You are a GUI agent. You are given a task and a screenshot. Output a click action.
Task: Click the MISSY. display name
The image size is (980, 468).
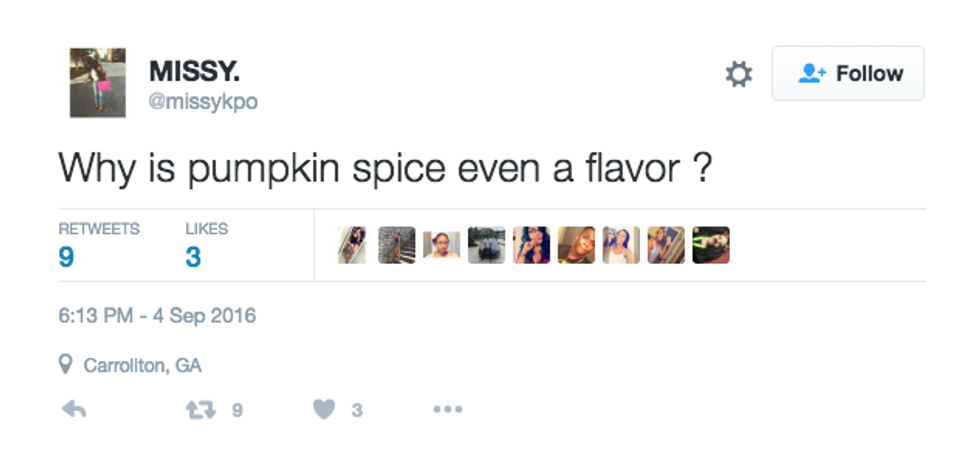(x=194, y=72)
